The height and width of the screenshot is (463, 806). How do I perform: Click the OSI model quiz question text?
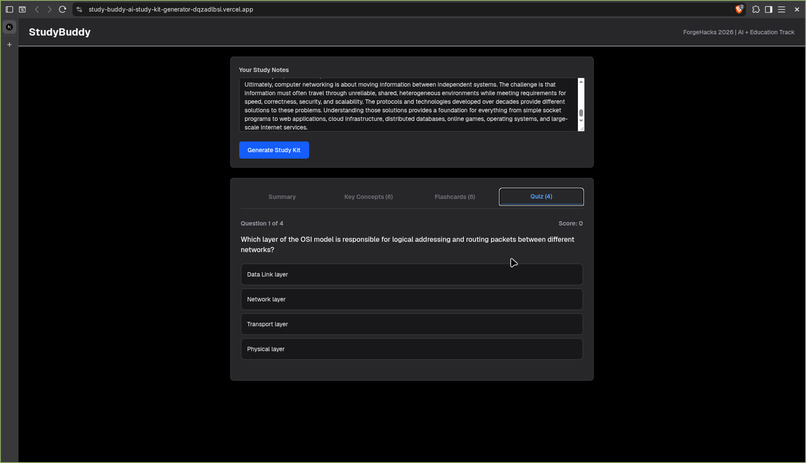click(408, 245)
